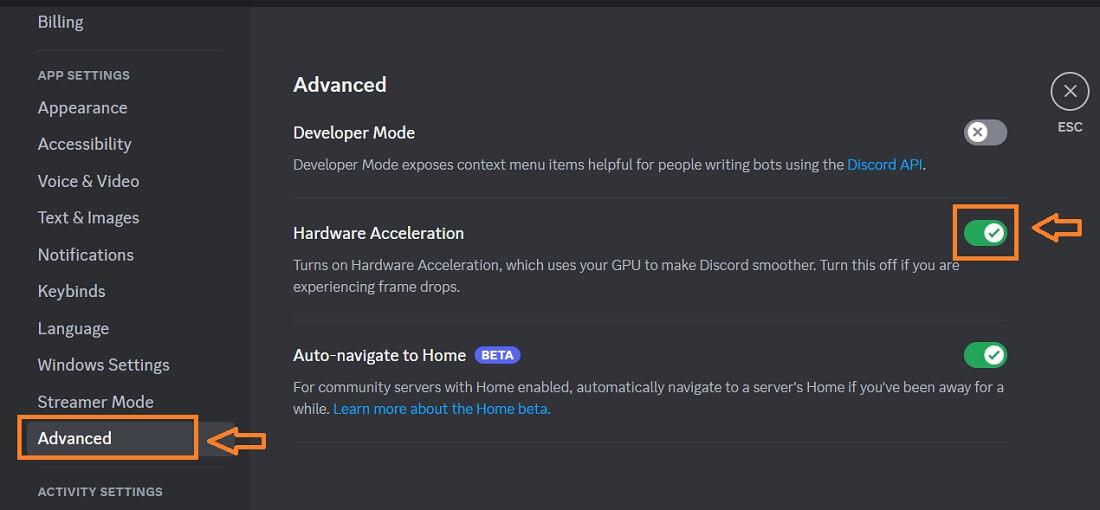Open Accessibility settings
This screenshot has width=1100, height=510.
tap(84, 144)
